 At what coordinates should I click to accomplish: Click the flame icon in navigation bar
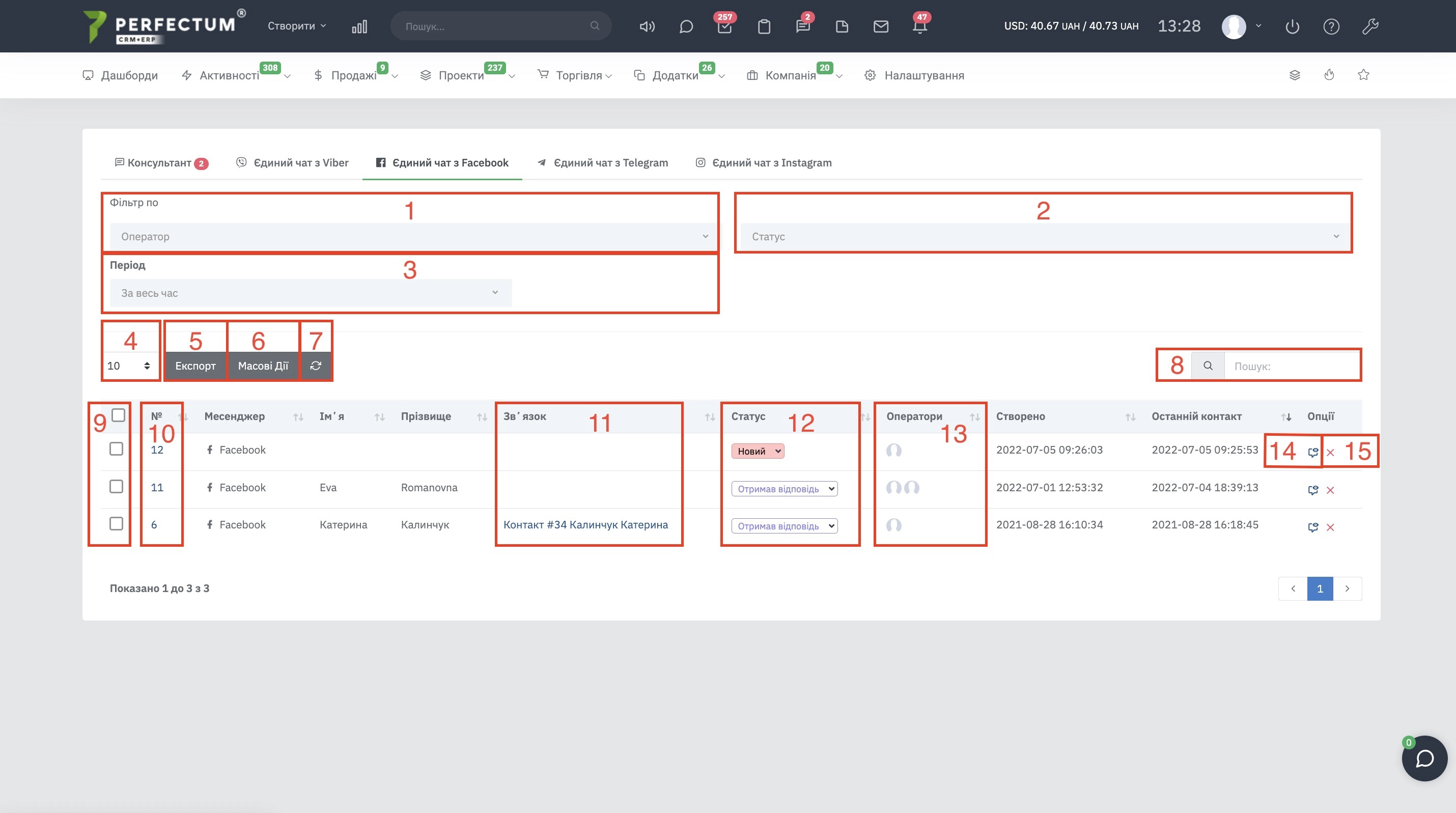click(x=1329, y=75)
